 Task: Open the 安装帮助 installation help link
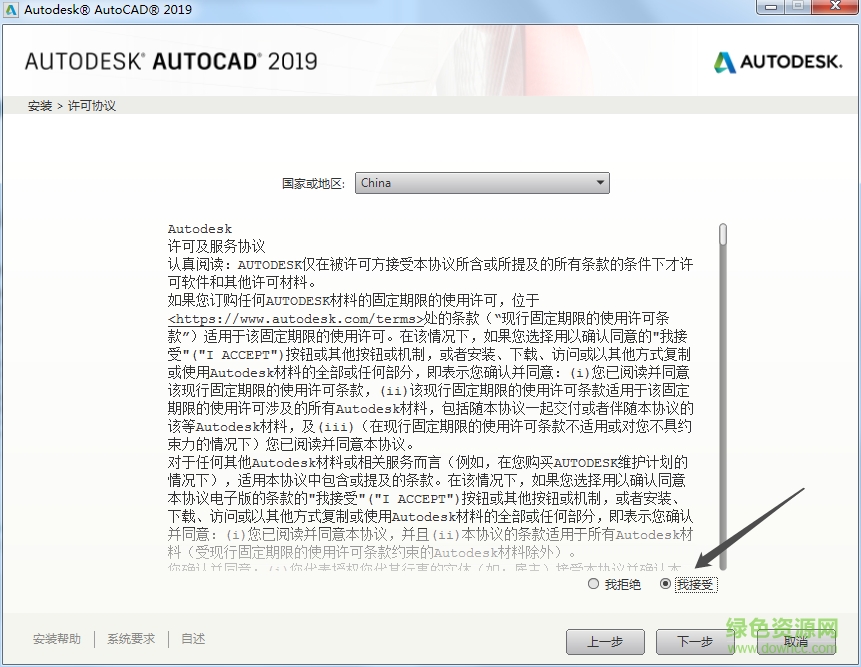[56, 637]
